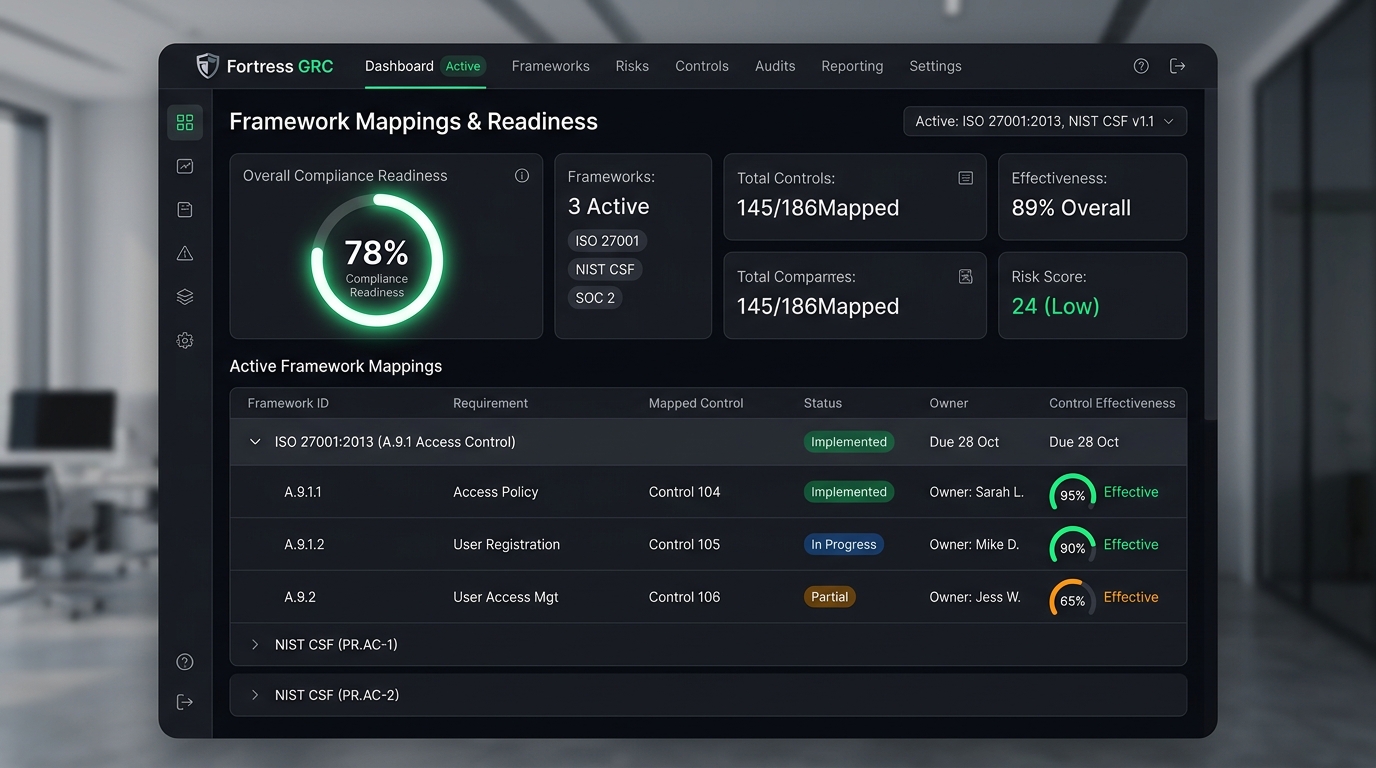Click the list icon in Total Controls card
This screenshot has width=1376, height=768.
966,178
